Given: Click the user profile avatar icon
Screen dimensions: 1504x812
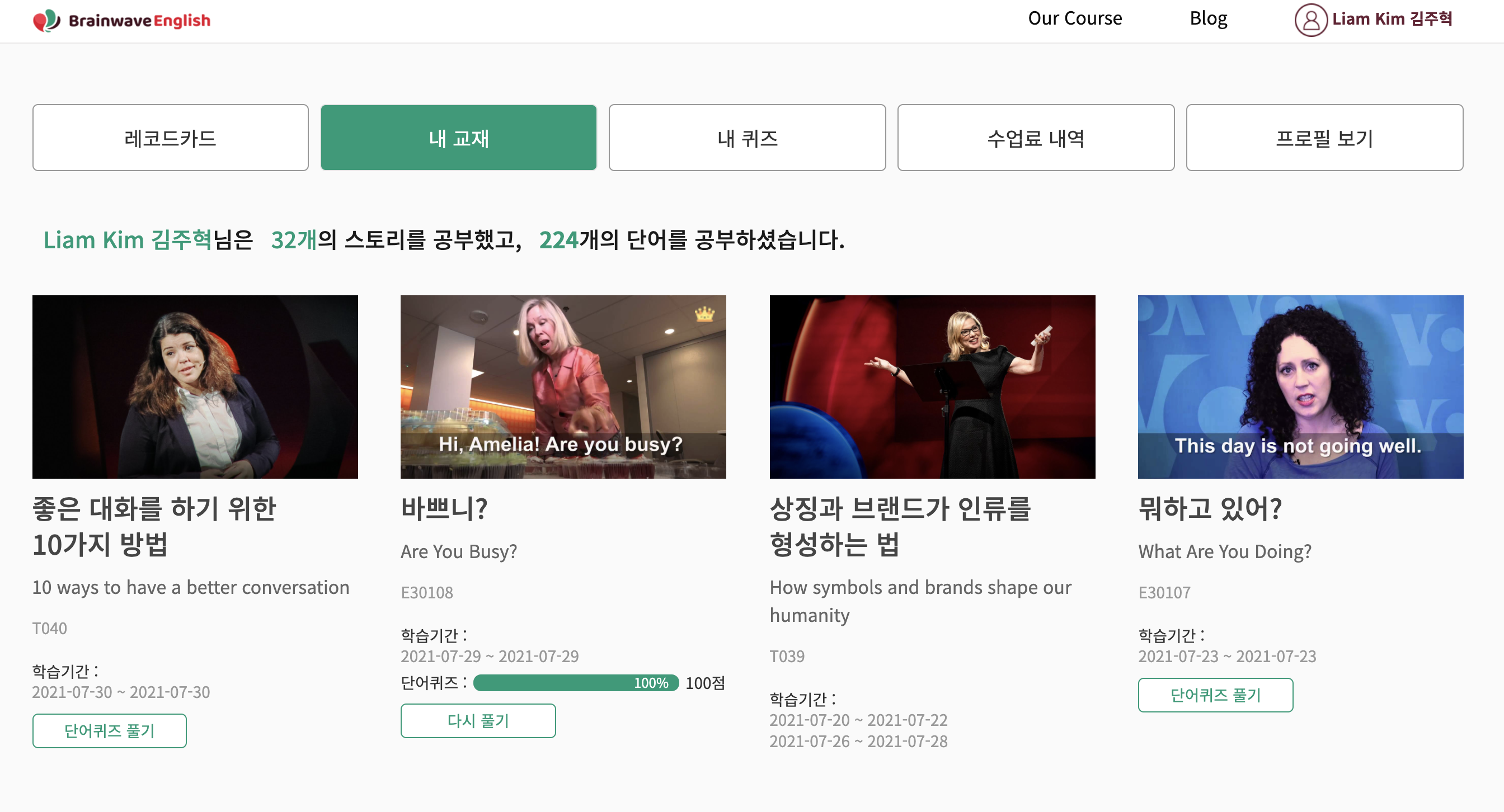Looking at the screenshot, I should point(1311,20).
